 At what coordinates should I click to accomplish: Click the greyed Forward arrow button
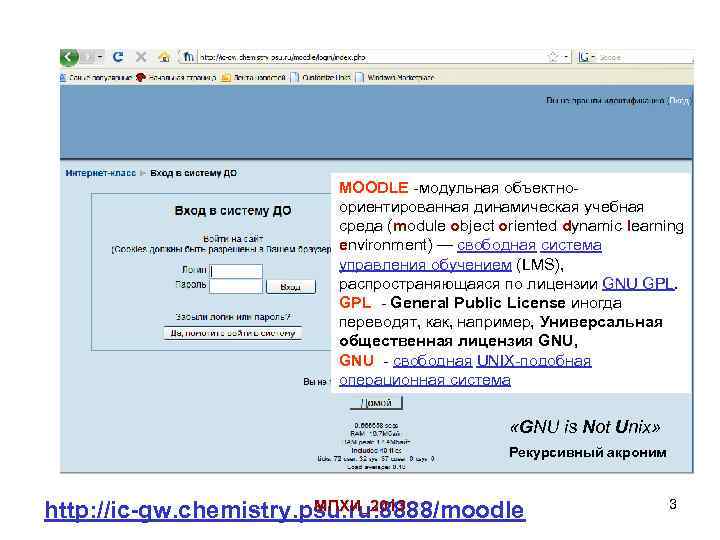[88, 57]
